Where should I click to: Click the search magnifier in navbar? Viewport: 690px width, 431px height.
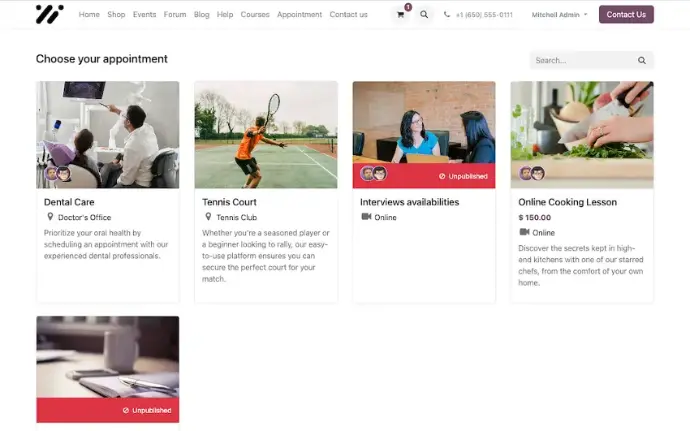coord(424,15)
